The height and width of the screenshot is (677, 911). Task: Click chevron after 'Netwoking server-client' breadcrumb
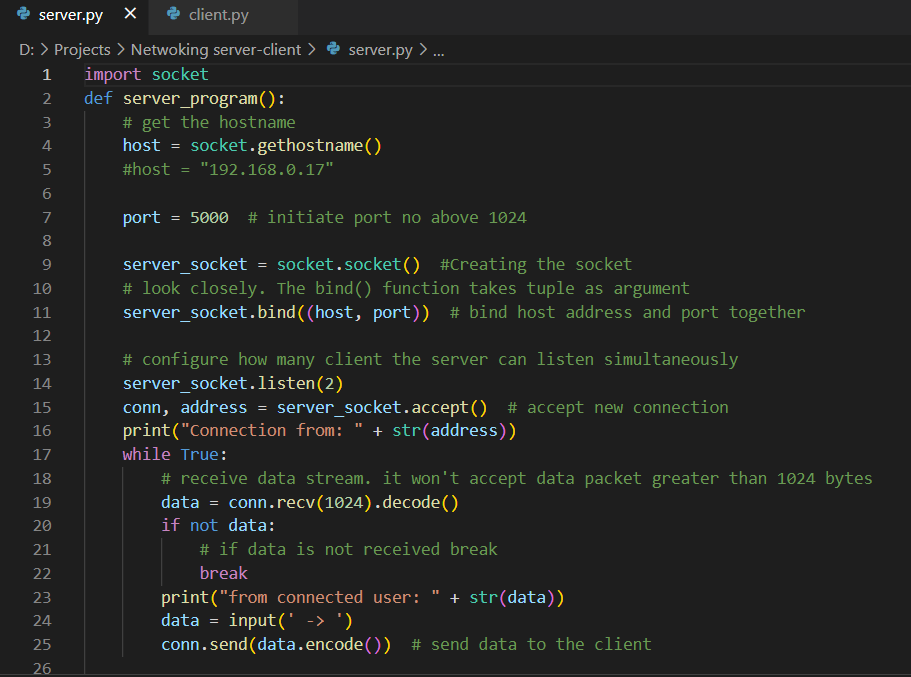tap(311, 50)
